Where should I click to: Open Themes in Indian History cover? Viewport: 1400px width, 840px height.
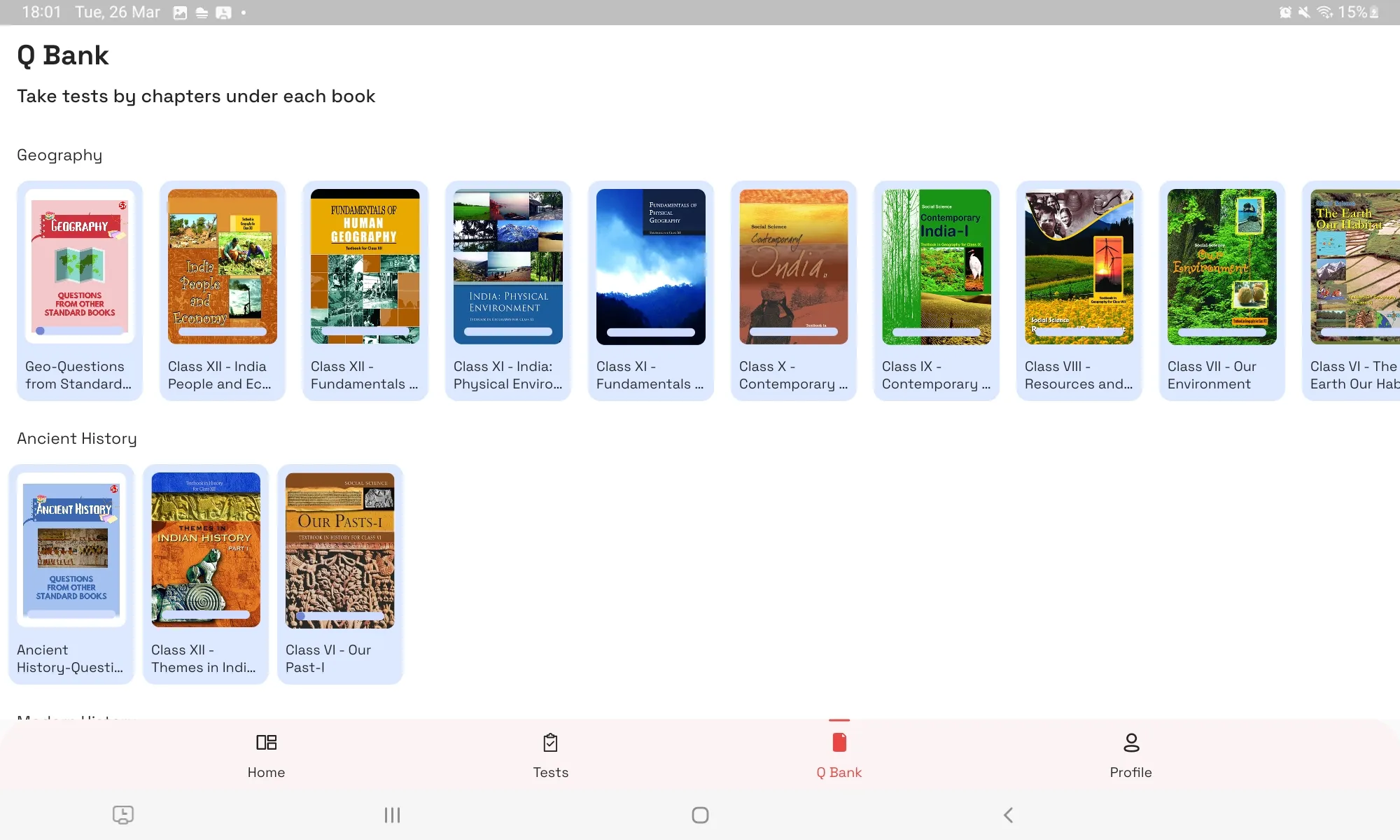[x=206, y=549]
